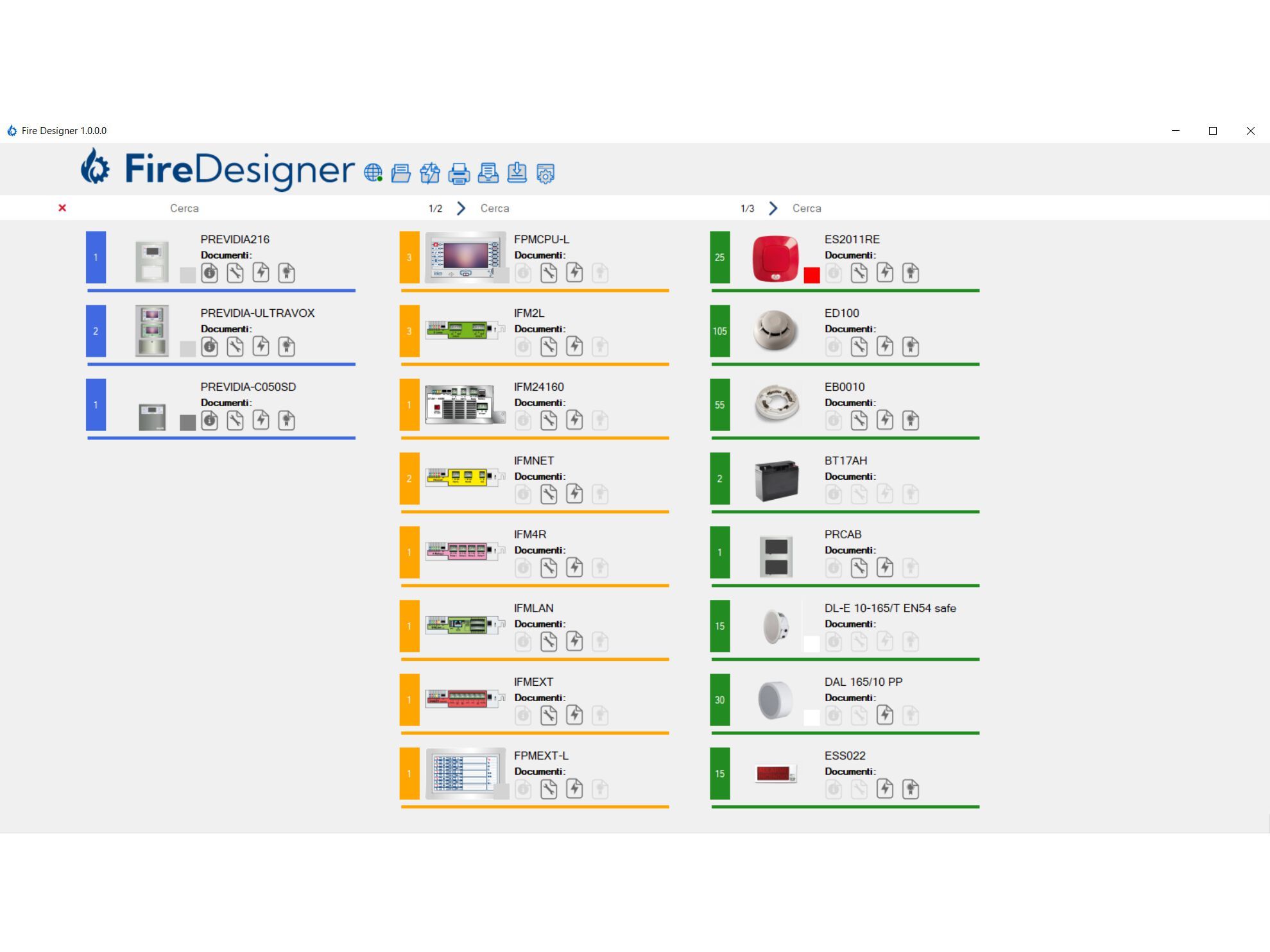Click the red X to clear the left column
The height and width of the screenshot is (952, 1270).
click(x=62, y=208)
